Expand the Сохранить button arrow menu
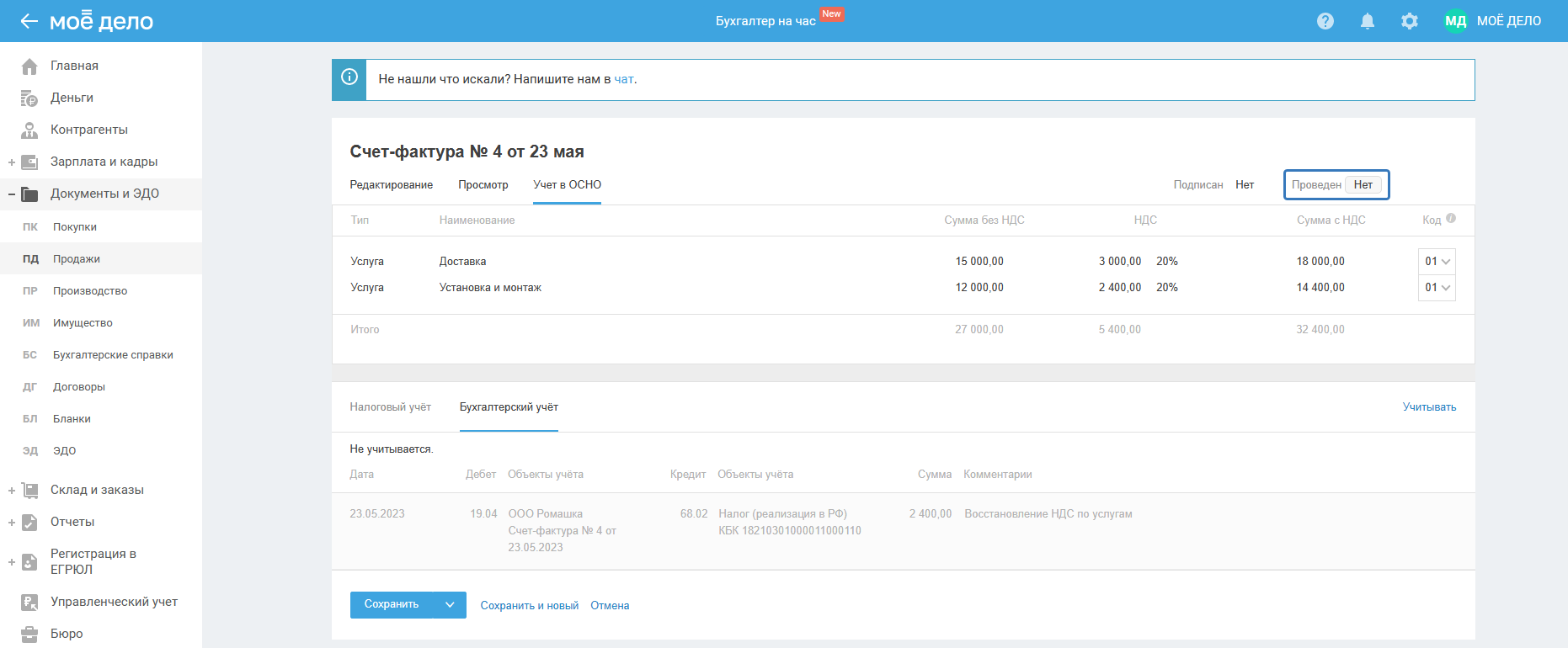Image resolution: width=1568 pixels, height=648 pixels. (x=450, y=605)
